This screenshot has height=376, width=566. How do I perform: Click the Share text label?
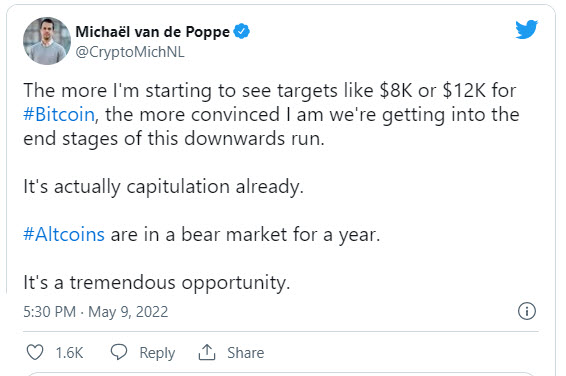tap(245, 353)
